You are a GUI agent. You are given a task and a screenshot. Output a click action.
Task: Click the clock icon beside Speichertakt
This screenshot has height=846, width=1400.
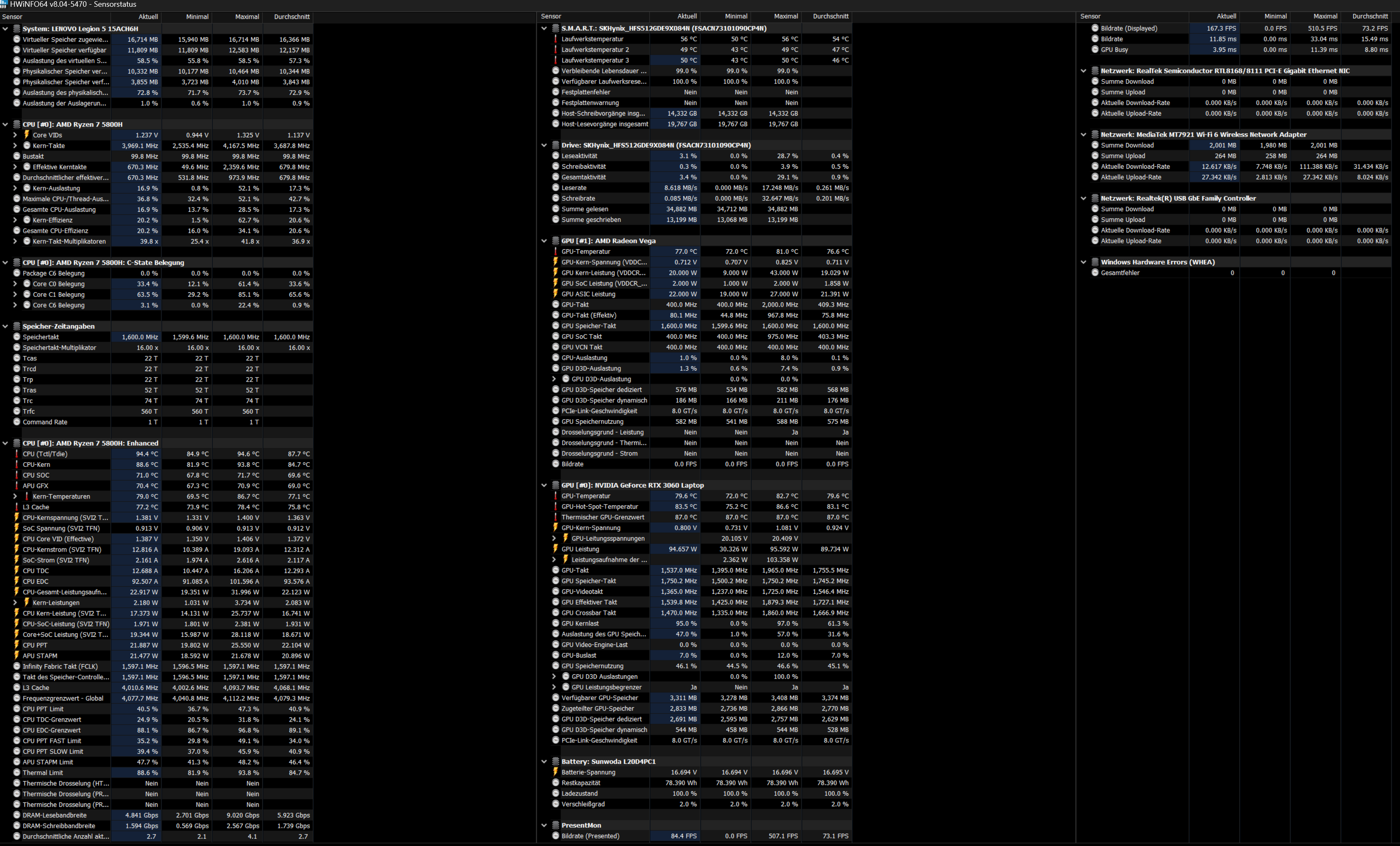16,337
